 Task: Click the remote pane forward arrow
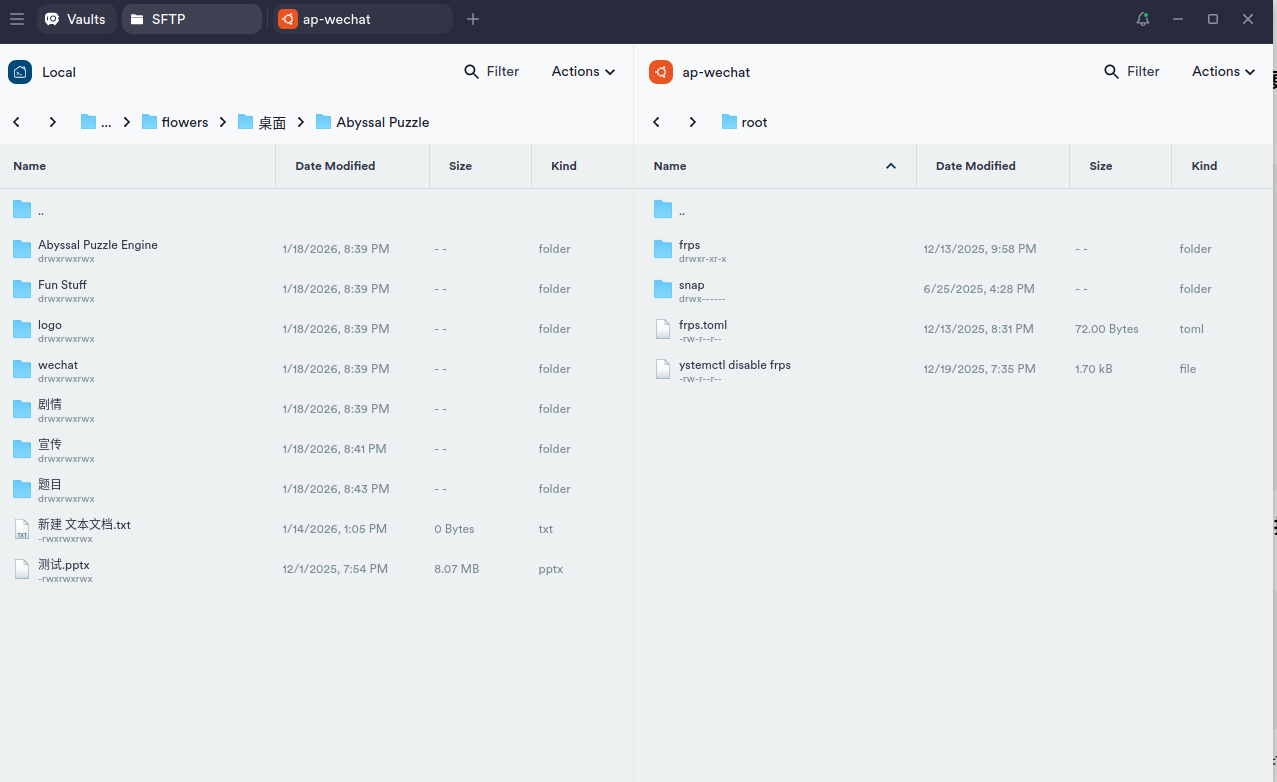[692, 122]
